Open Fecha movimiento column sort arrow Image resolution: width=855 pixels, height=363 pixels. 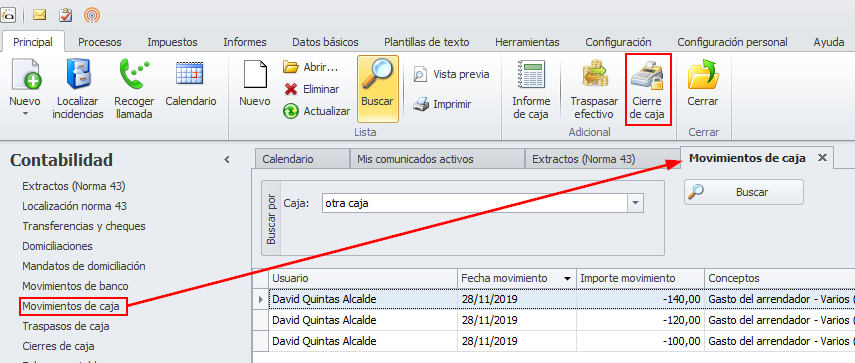[x=567, y=279]
